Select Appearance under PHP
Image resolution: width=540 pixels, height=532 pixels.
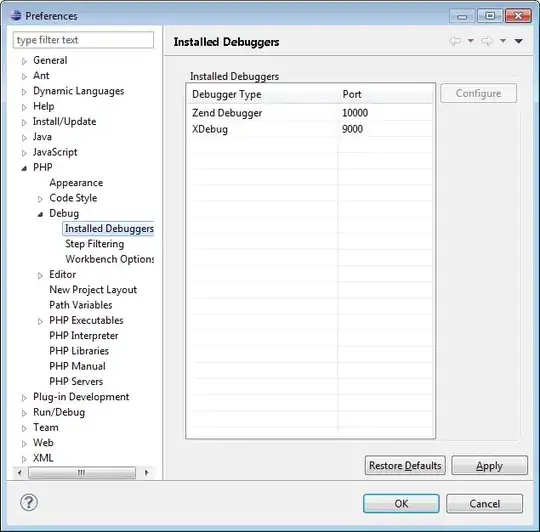click(x=76, y=183)
